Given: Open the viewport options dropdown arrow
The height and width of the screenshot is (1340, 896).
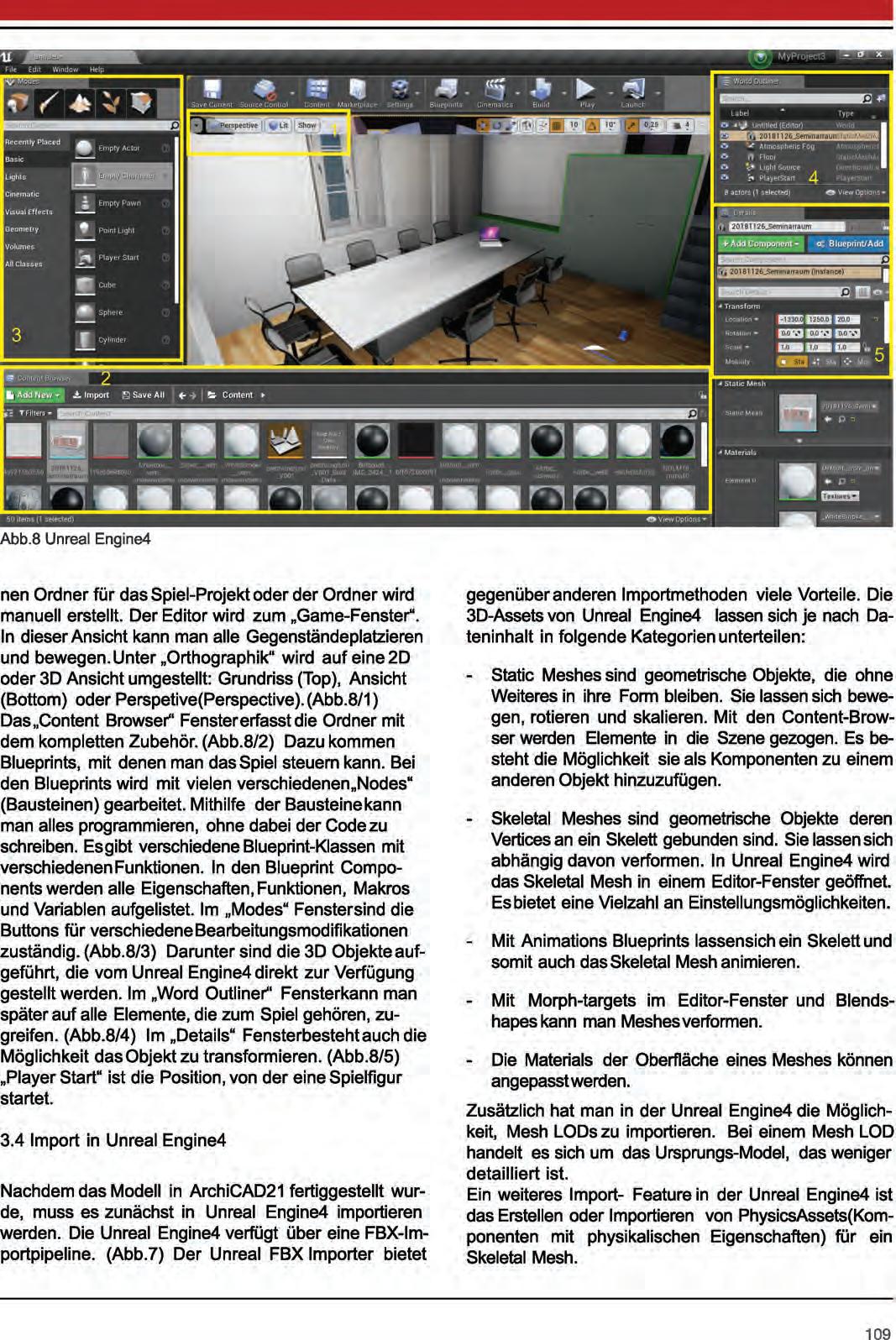Looking at the screenshot, I should coord(196,125).
